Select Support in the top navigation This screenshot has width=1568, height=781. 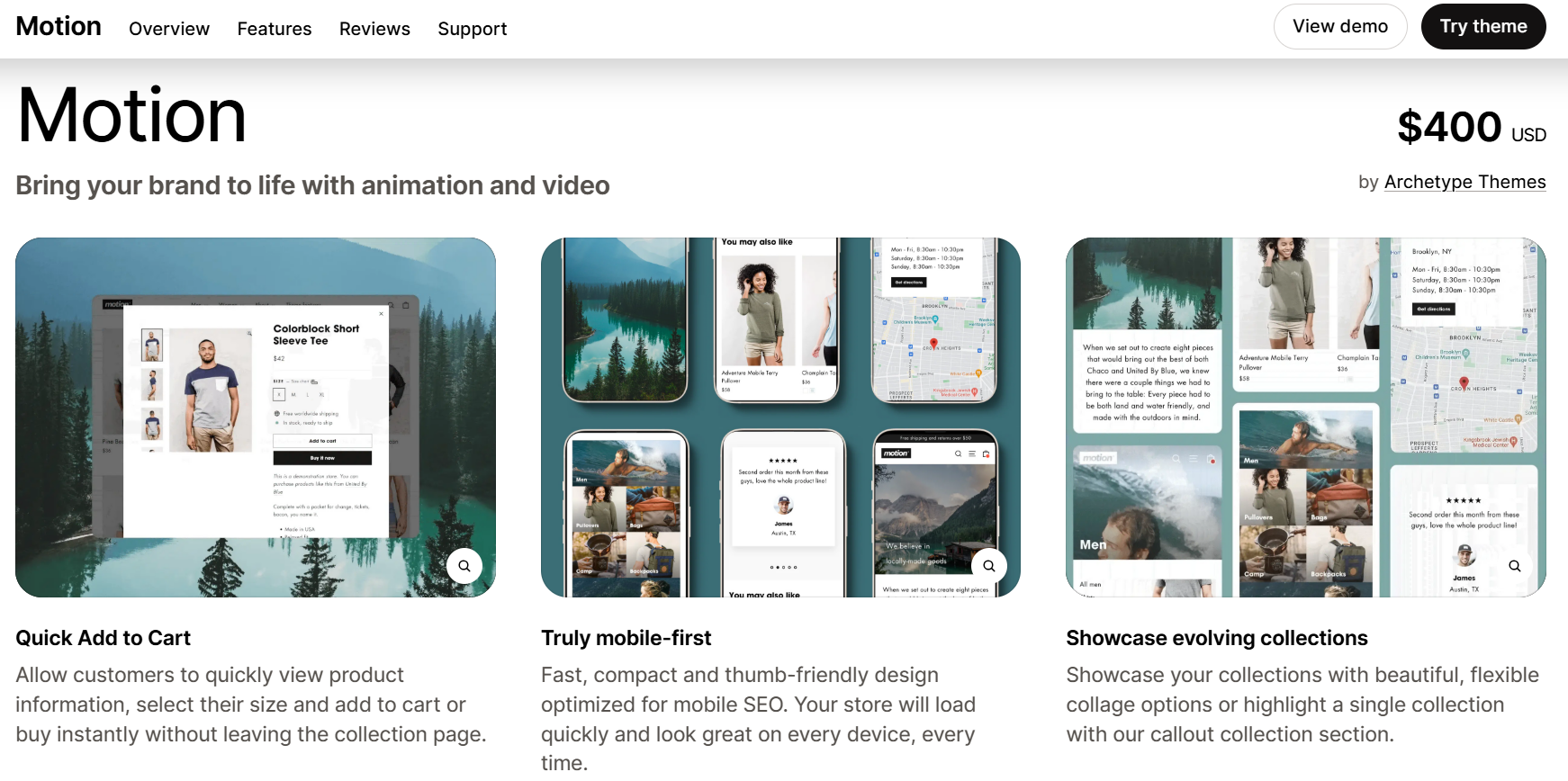pos(473,29)
